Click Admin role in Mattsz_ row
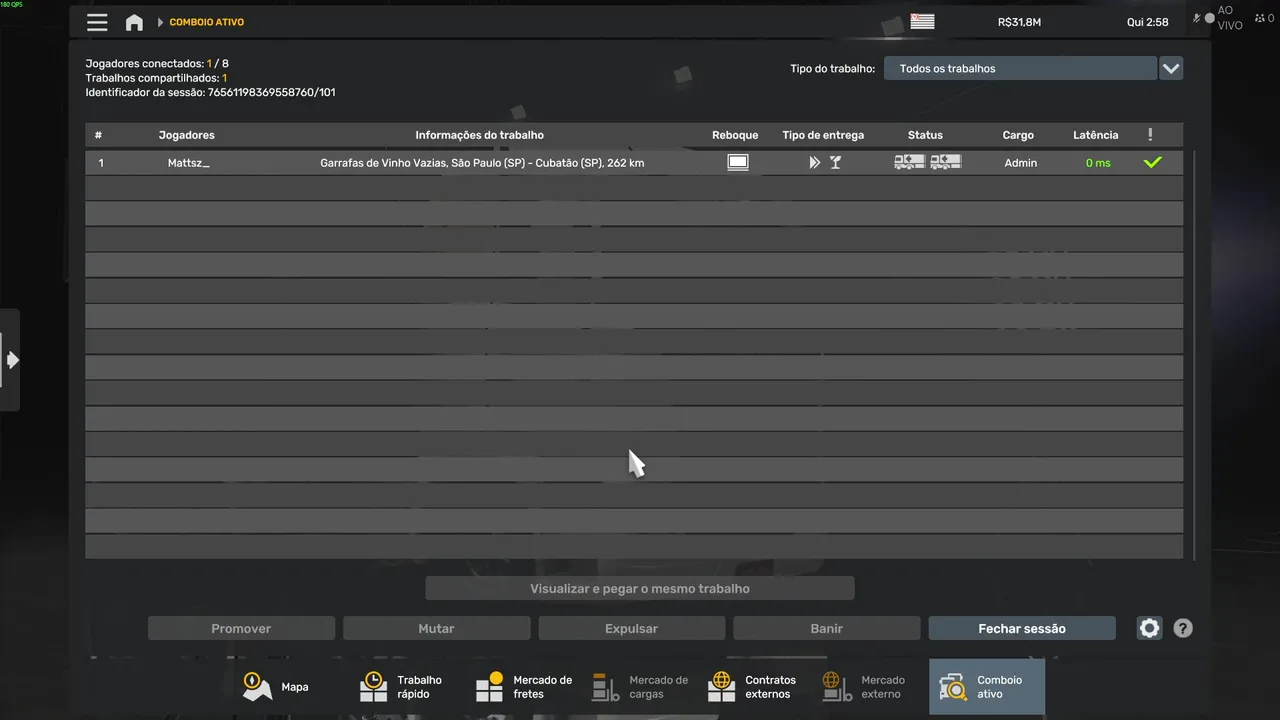This screenshot has width=1280, height=720. (x=1020, y=162)
